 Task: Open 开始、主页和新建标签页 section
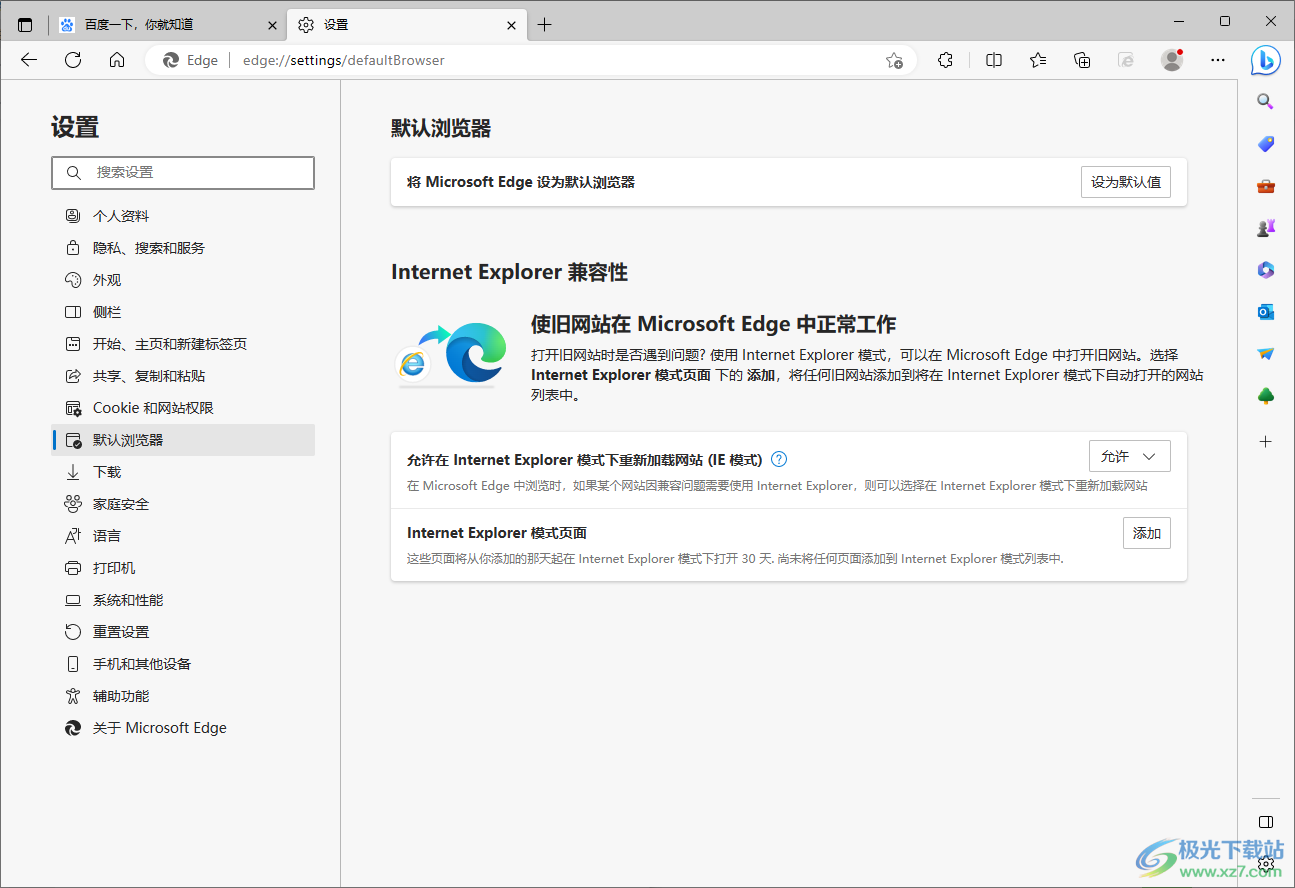point(183,344)
